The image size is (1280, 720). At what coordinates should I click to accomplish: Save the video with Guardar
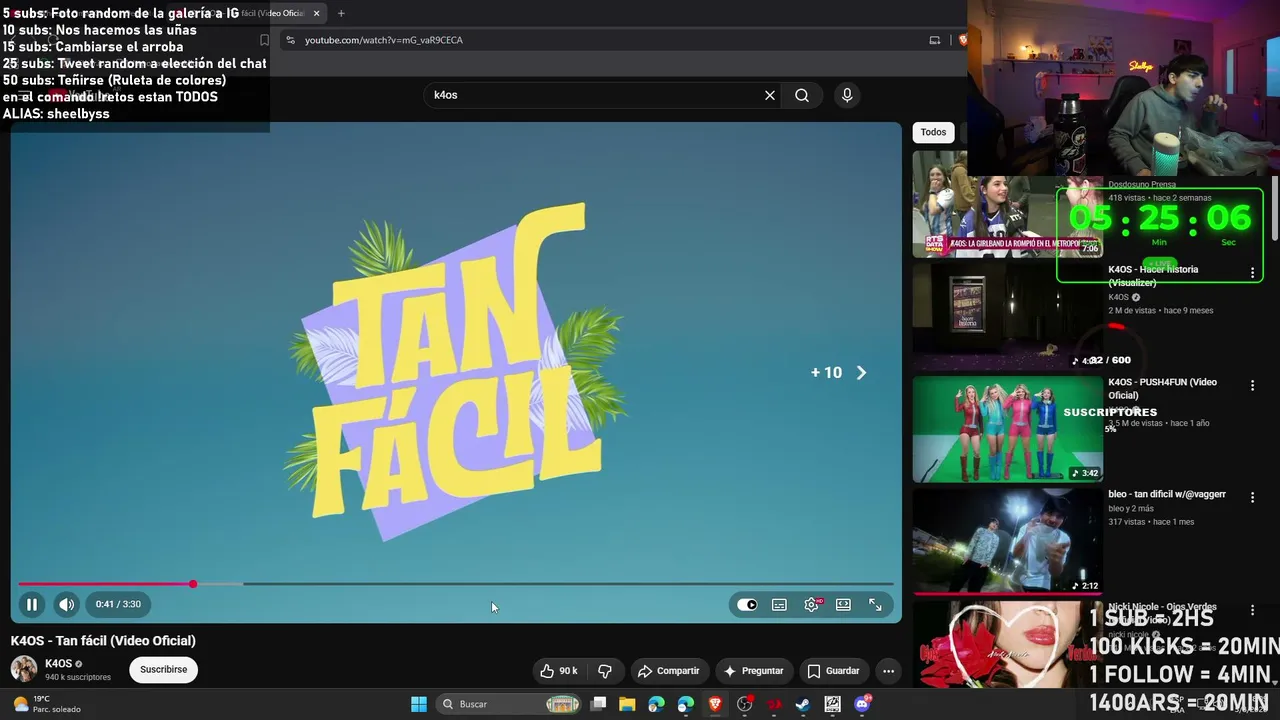point(833,671)
